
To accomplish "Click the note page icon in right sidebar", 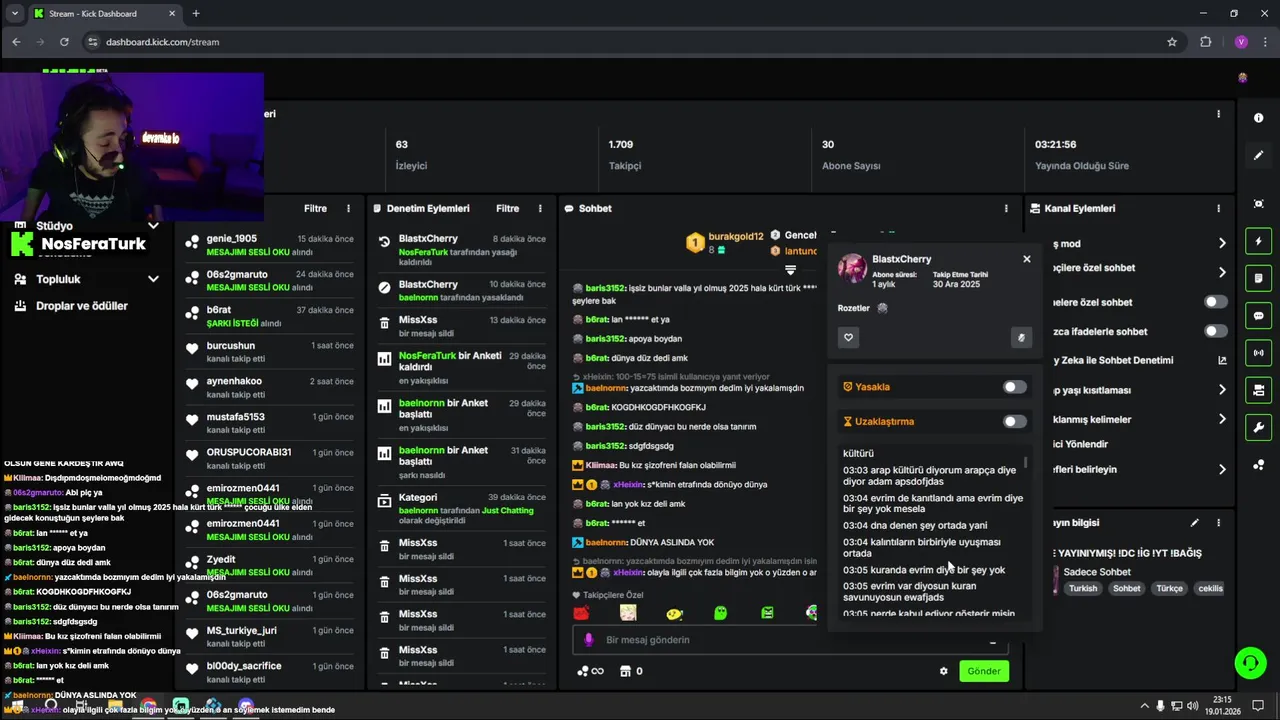I will click(x=1258, y=278).
